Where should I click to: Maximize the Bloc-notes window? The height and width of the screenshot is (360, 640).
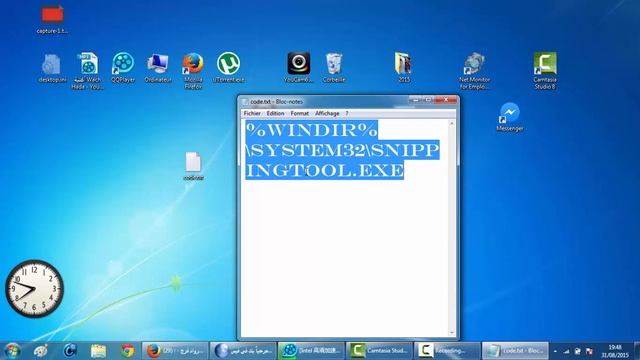428,100
